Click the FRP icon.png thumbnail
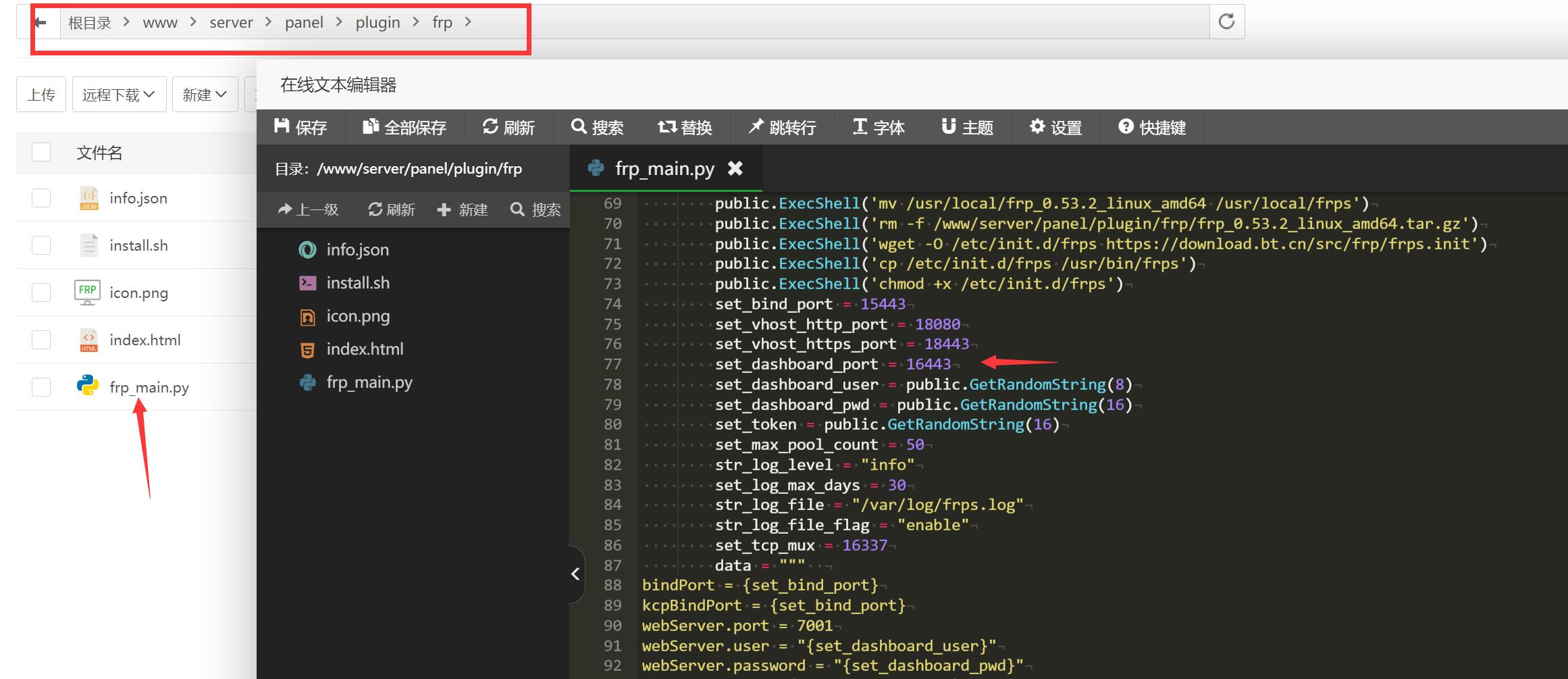Screen dimensions: 1568x679 [88, 293]
